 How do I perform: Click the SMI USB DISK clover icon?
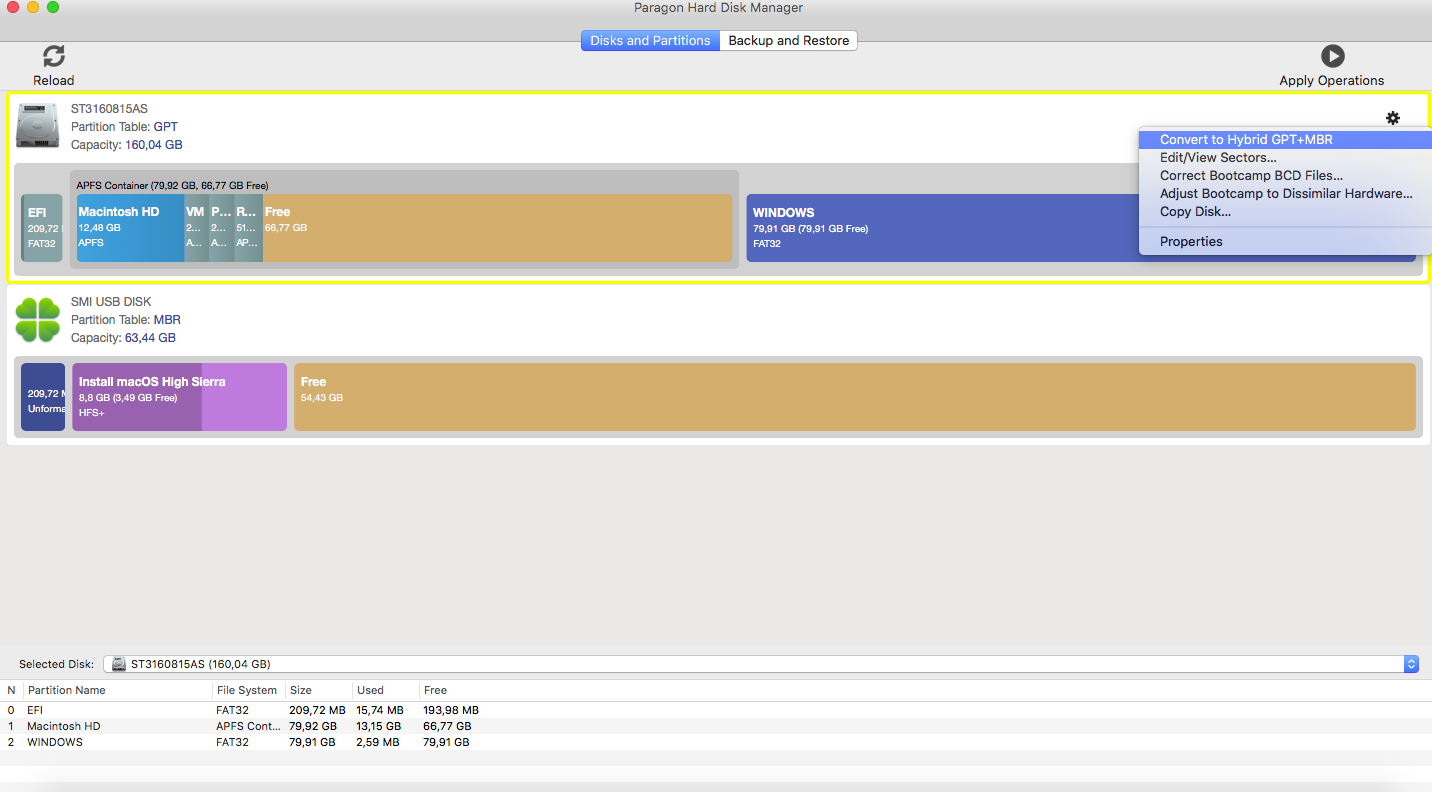click(38, 320)
